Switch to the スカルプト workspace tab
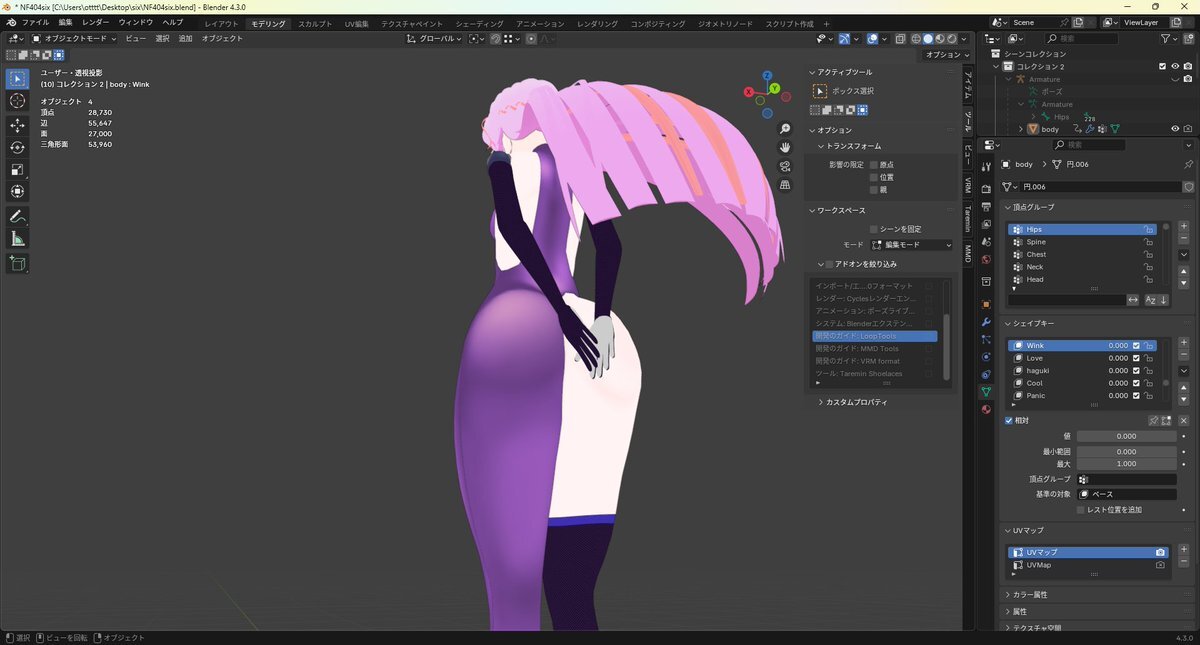This screenshot has width=1200, height=645. tap(315, 23)
